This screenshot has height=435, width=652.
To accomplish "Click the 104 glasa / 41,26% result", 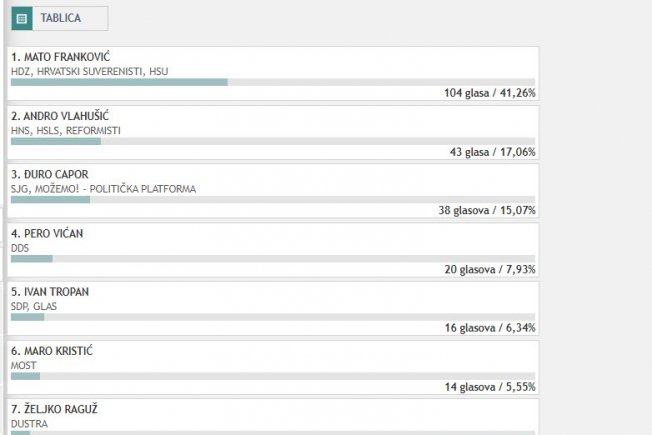I will (x=489, y=93).
